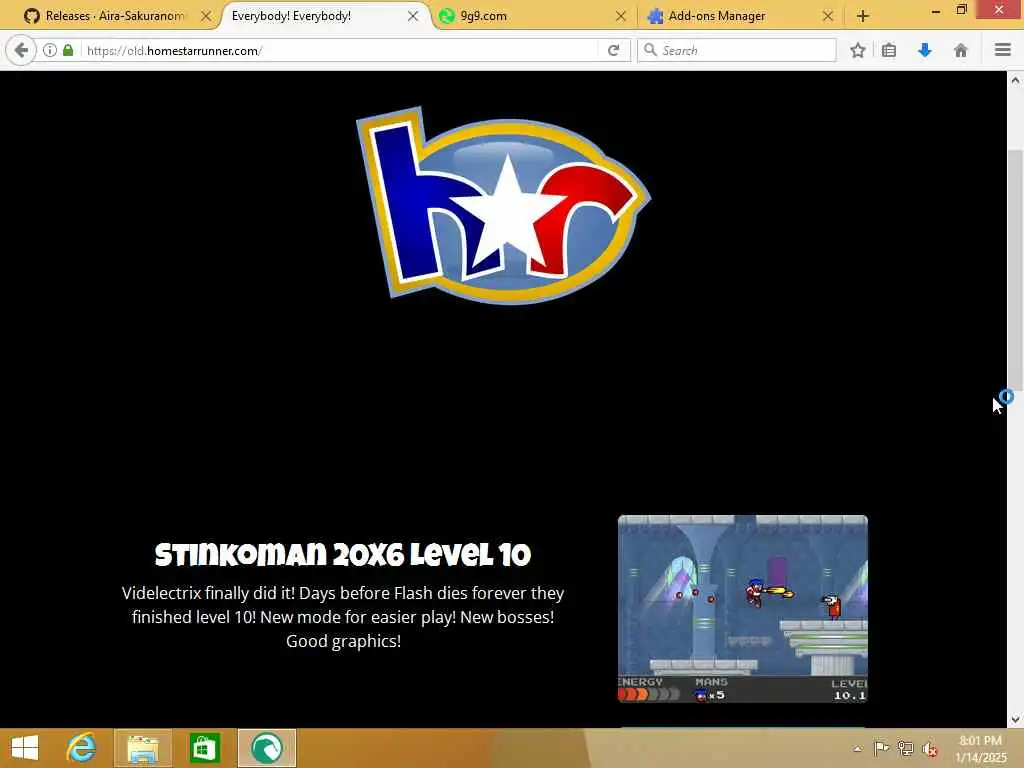
Task: Show hidden tray icons arrow
Action: click(x=857, y=749)
